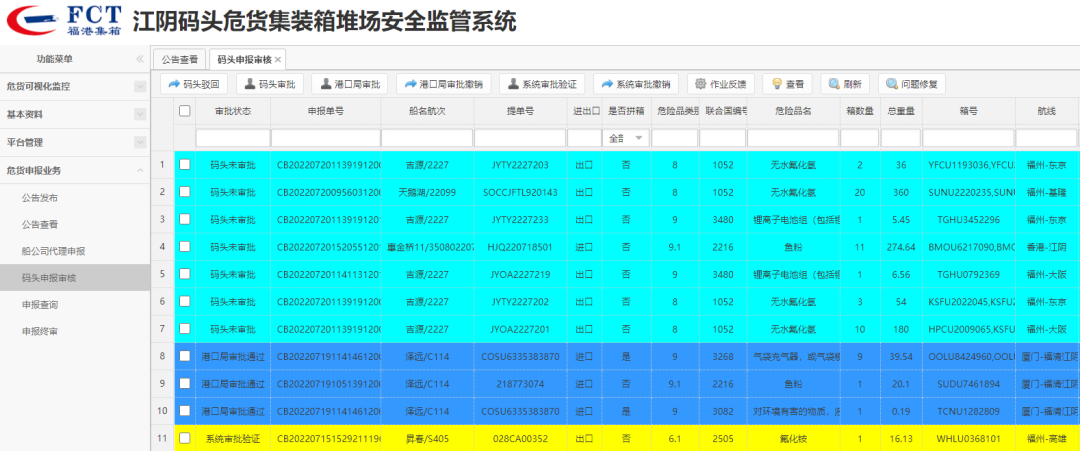This screenshot has height=451, width=1080.
Task: Sort by the 申报单号 column header
Action: (x=326, y=111)
